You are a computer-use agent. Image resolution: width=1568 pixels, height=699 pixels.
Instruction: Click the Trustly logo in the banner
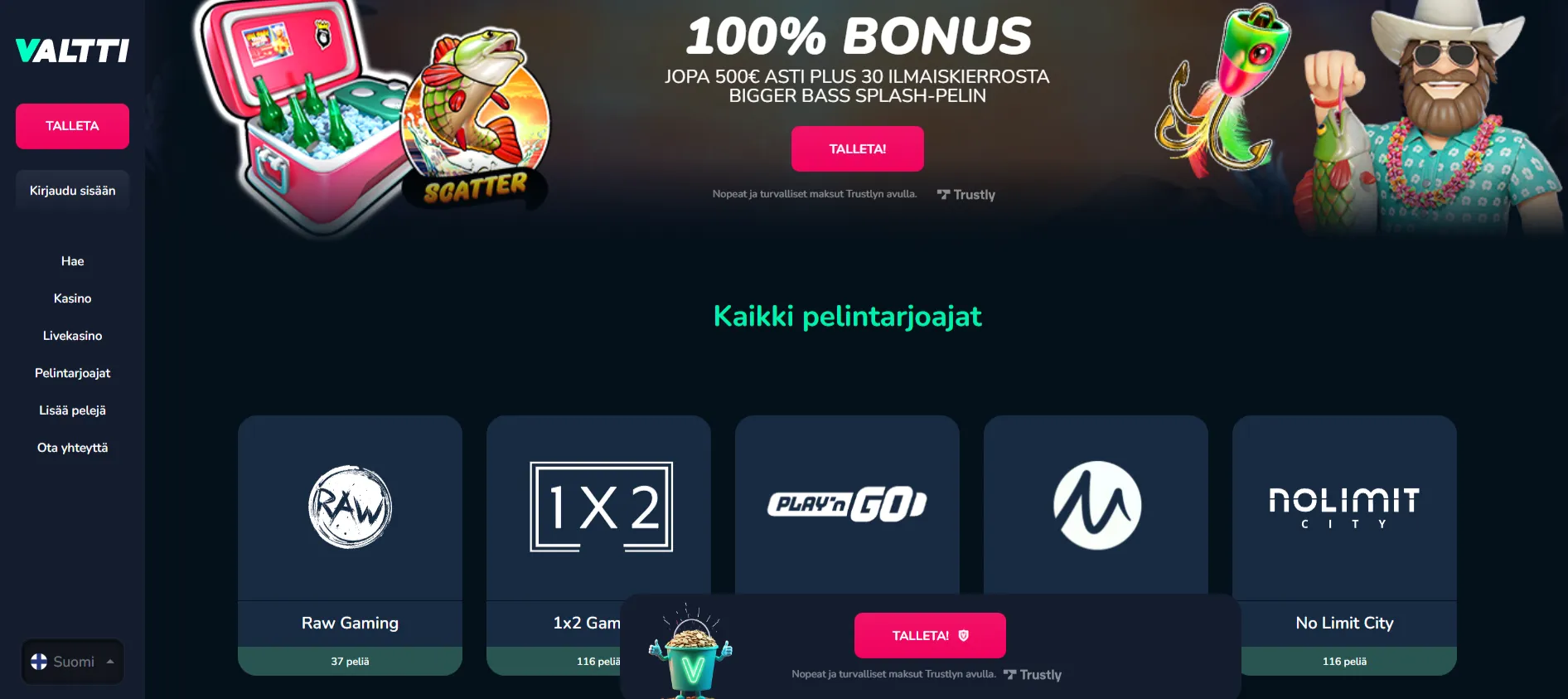966,195
